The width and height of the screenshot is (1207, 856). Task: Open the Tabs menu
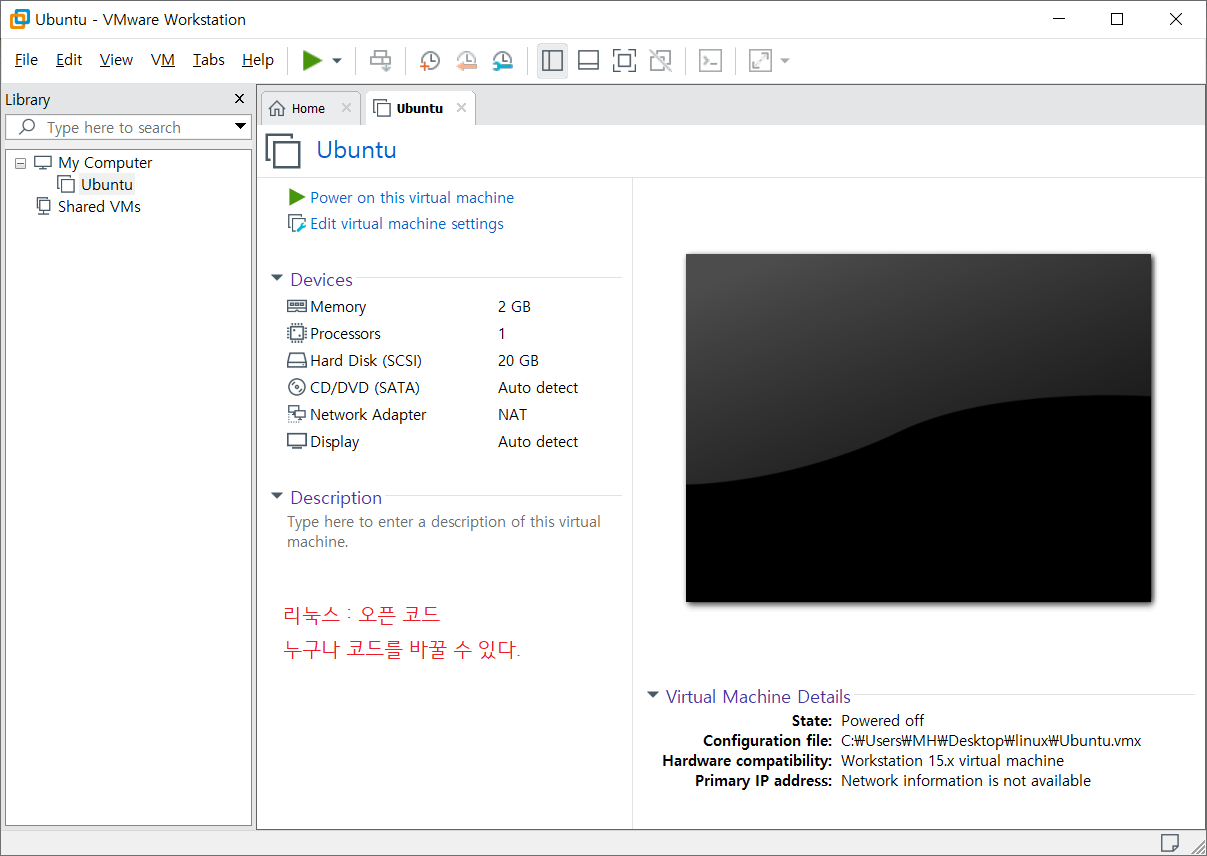click(x=209, y=60)
